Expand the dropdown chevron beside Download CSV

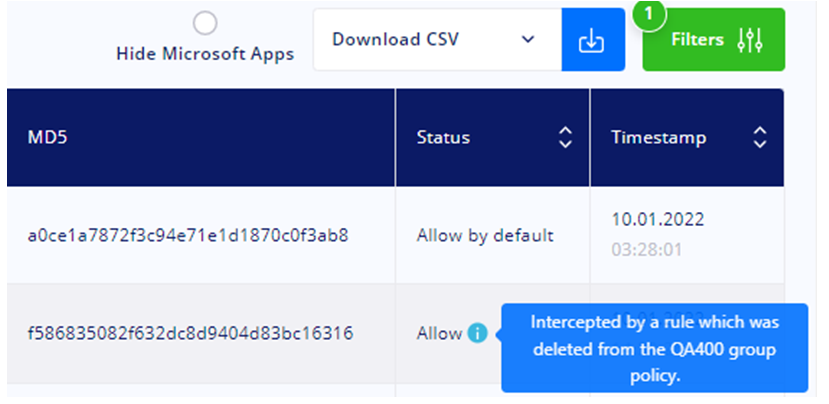coord(528,40)
